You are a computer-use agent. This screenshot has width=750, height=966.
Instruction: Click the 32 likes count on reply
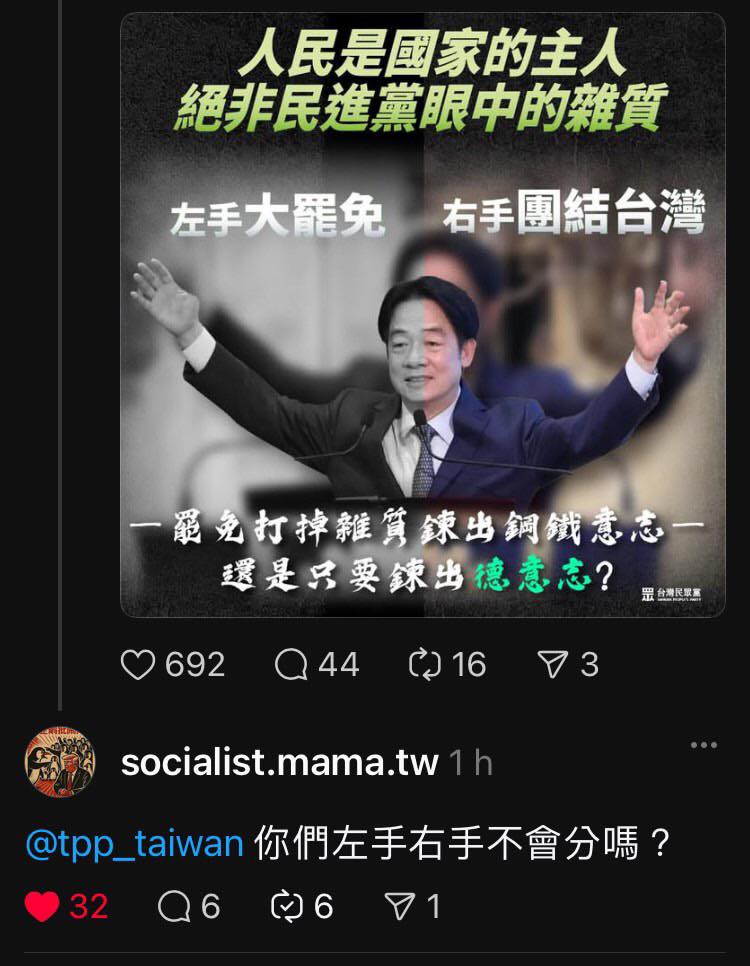pyautogui.click(x=89, y=907)
